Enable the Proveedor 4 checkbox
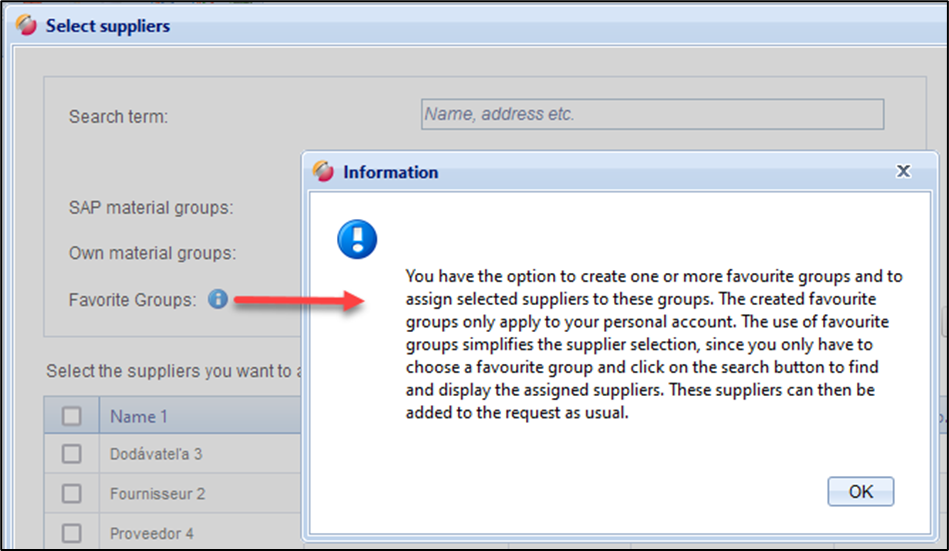Screen dimensions: 949x551 tap(72, 533)
